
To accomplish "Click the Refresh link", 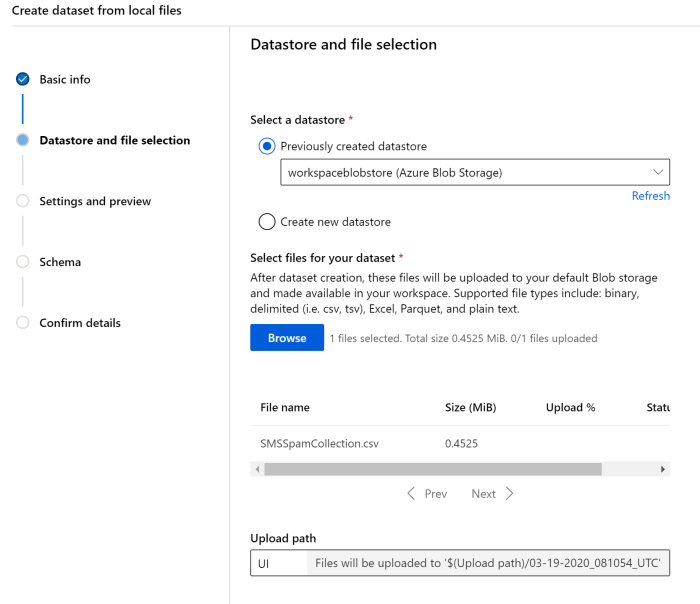I will [x=650, y=196].
